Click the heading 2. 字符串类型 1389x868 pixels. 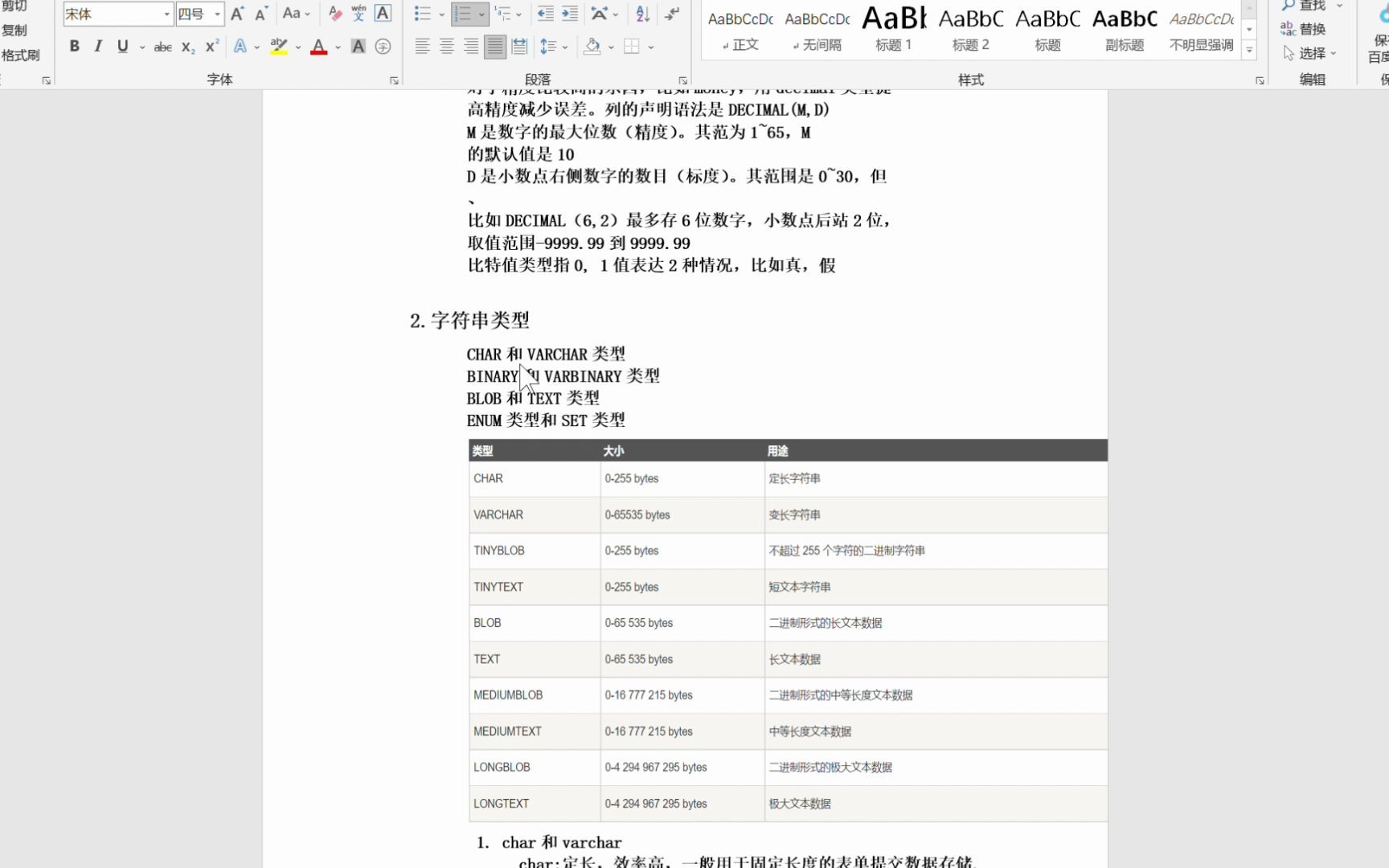(x=469, y=321)
